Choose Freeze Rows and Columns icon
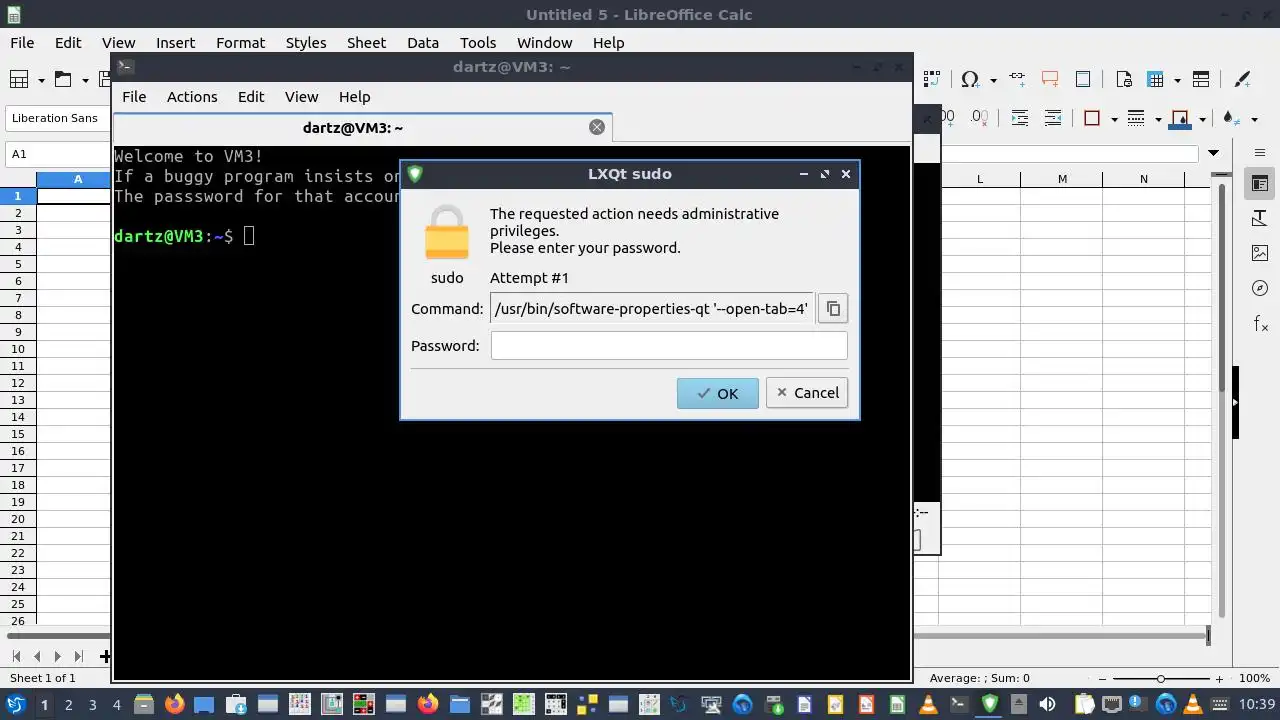 (1156, 80)
